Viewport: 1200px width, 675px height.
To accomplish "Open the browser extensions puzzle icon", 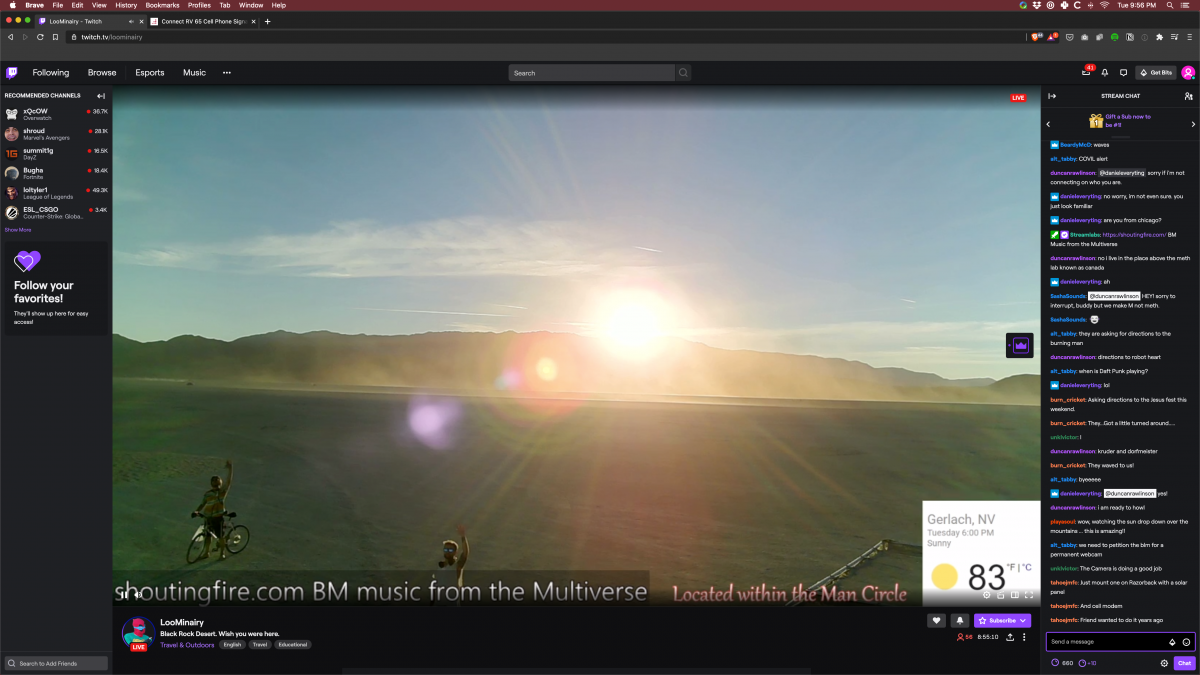I will point(1159,37).
